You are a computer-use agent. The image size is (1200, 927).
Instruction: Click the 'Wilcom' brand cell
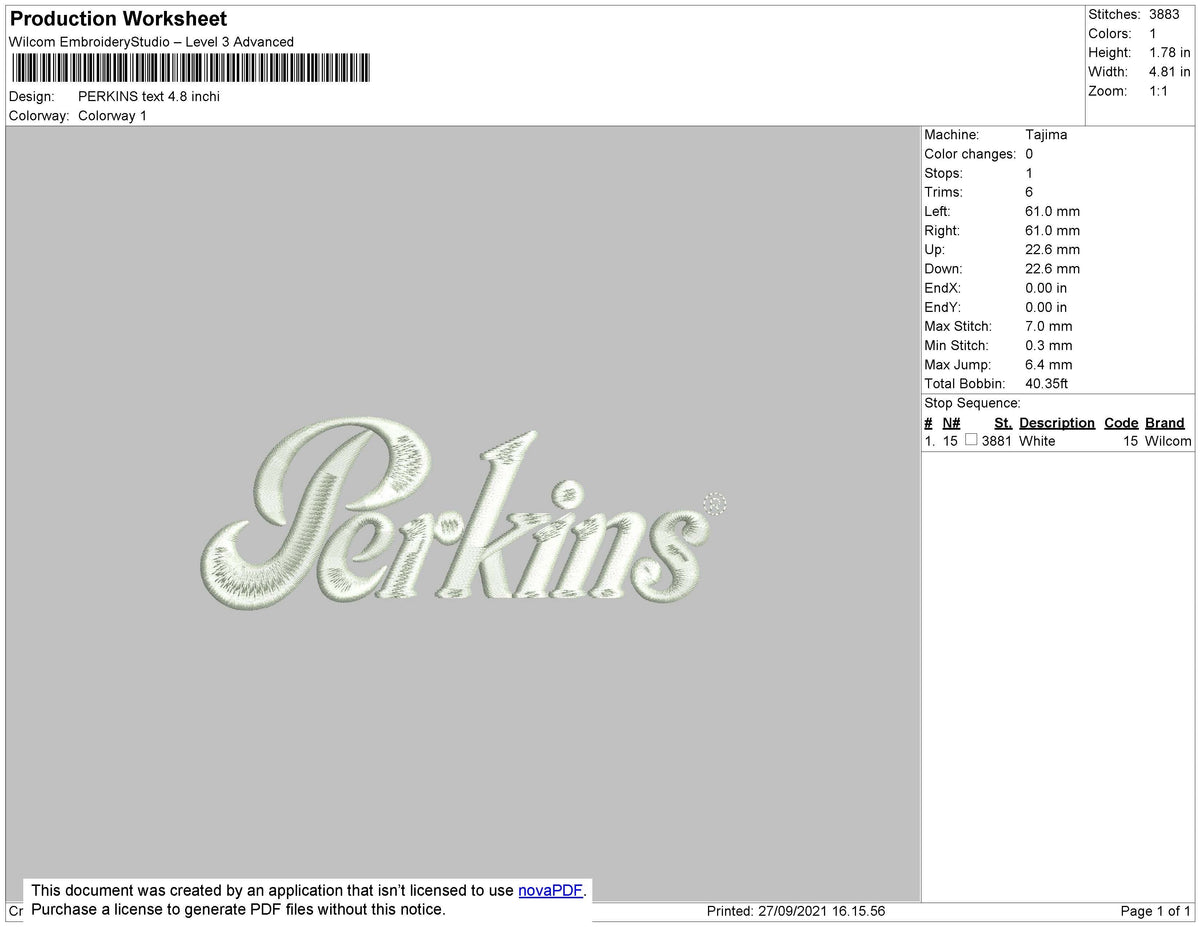pos(1168,441)
